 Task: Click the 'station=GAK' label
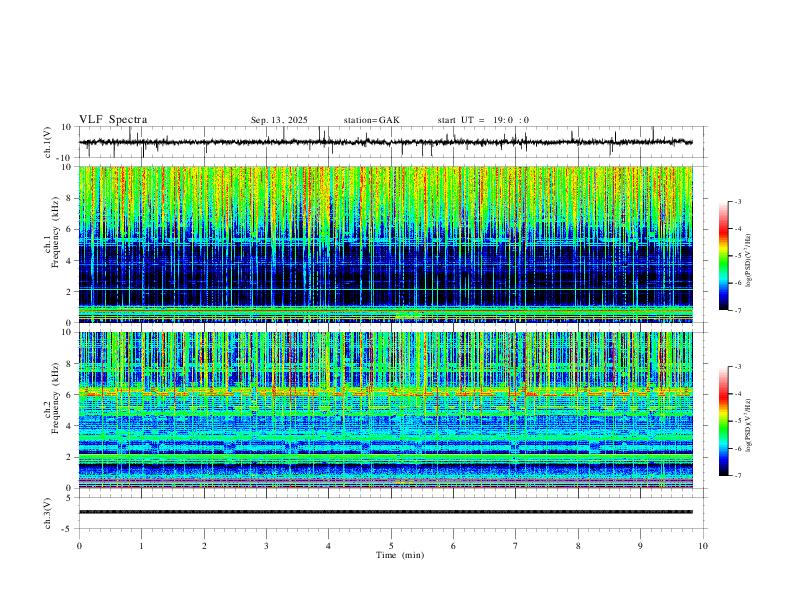(372, 120)
